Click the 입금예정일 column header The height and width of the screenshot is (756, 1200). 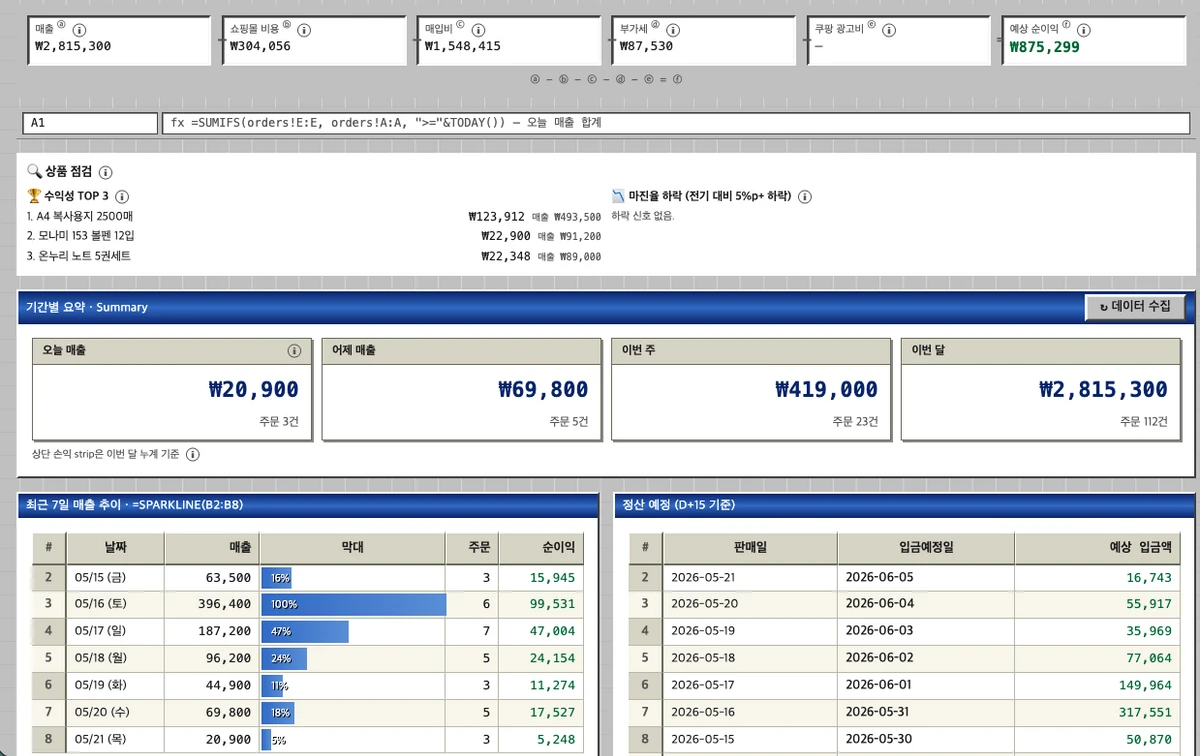pyautogui.click(x=926, y=548)
